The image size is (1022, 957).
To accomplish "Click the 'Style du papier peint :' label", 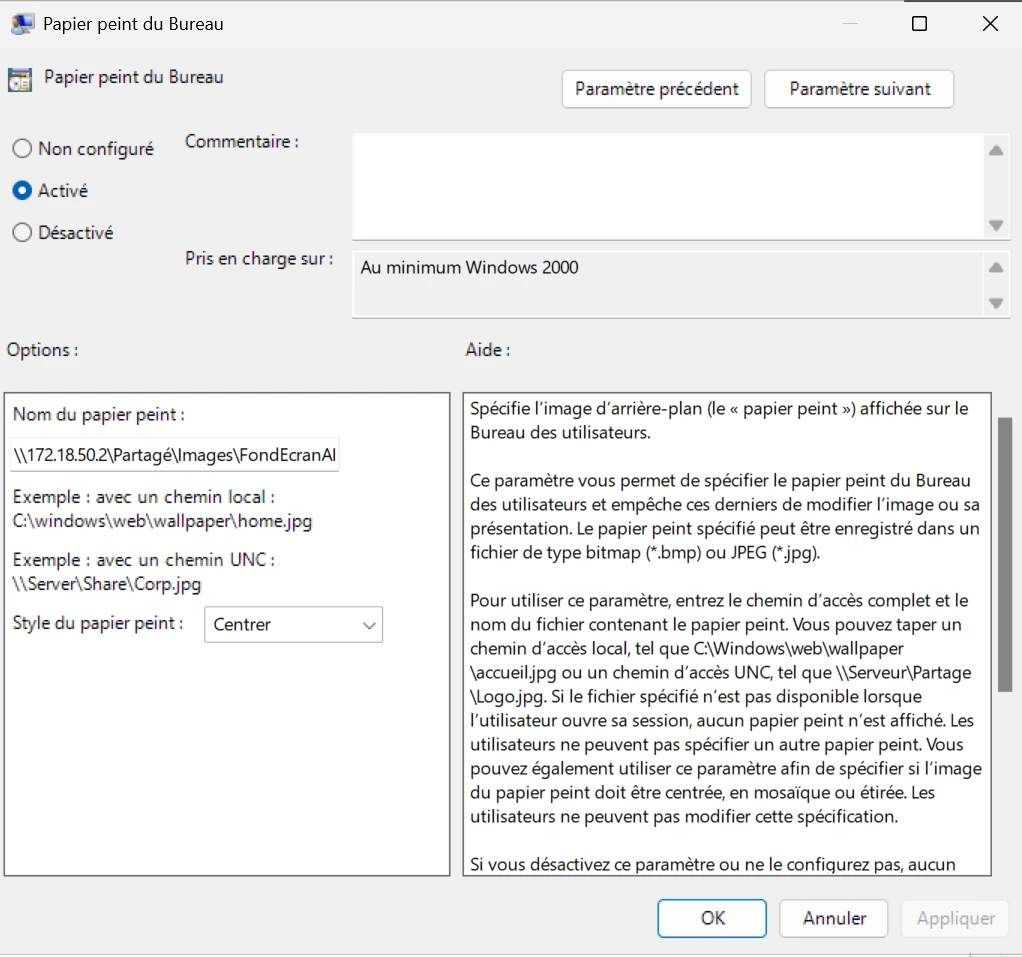I will (x=98, y=623).
